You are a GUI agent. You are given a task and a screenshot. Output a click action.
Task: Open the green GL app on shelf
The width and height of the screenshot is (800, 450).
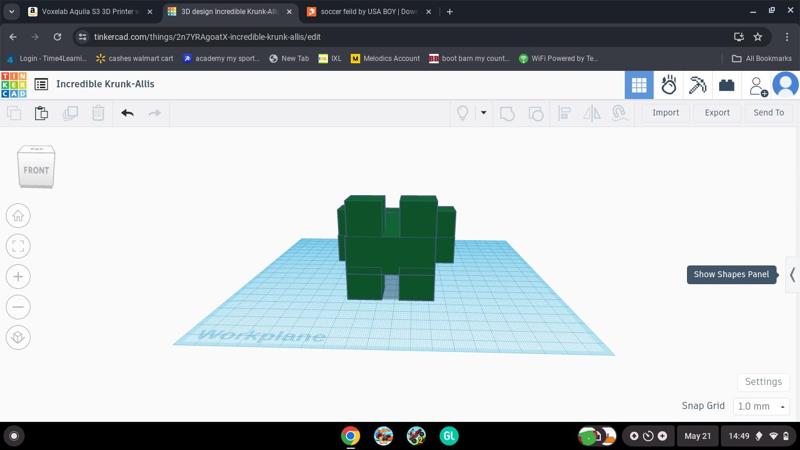449,436
